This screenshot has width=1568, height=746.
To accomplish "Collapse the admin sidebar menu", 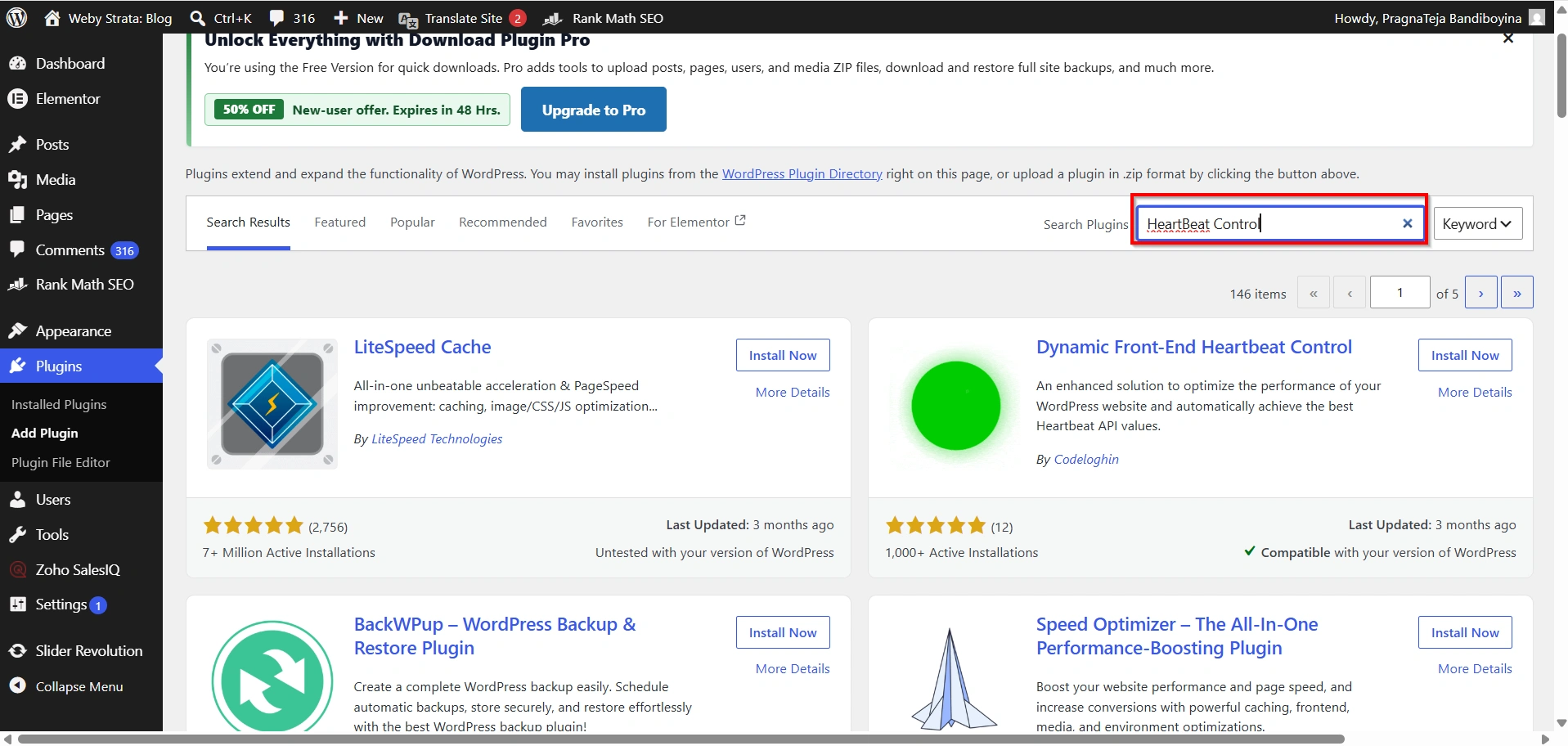I will pos(81,686).
